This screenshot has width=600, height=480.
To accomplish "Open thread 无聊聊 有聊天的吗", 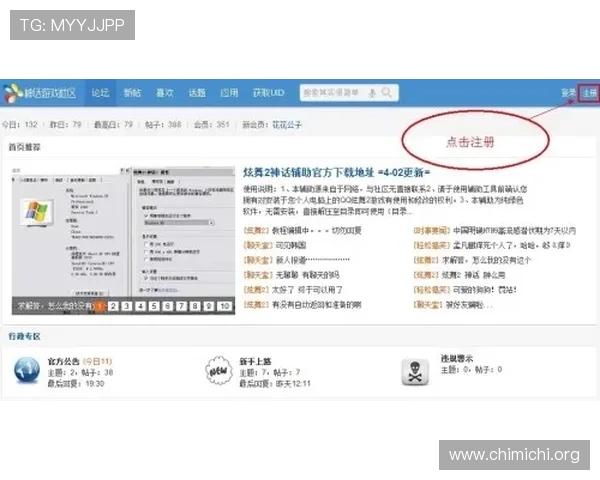I will click(x=307, y=275).
